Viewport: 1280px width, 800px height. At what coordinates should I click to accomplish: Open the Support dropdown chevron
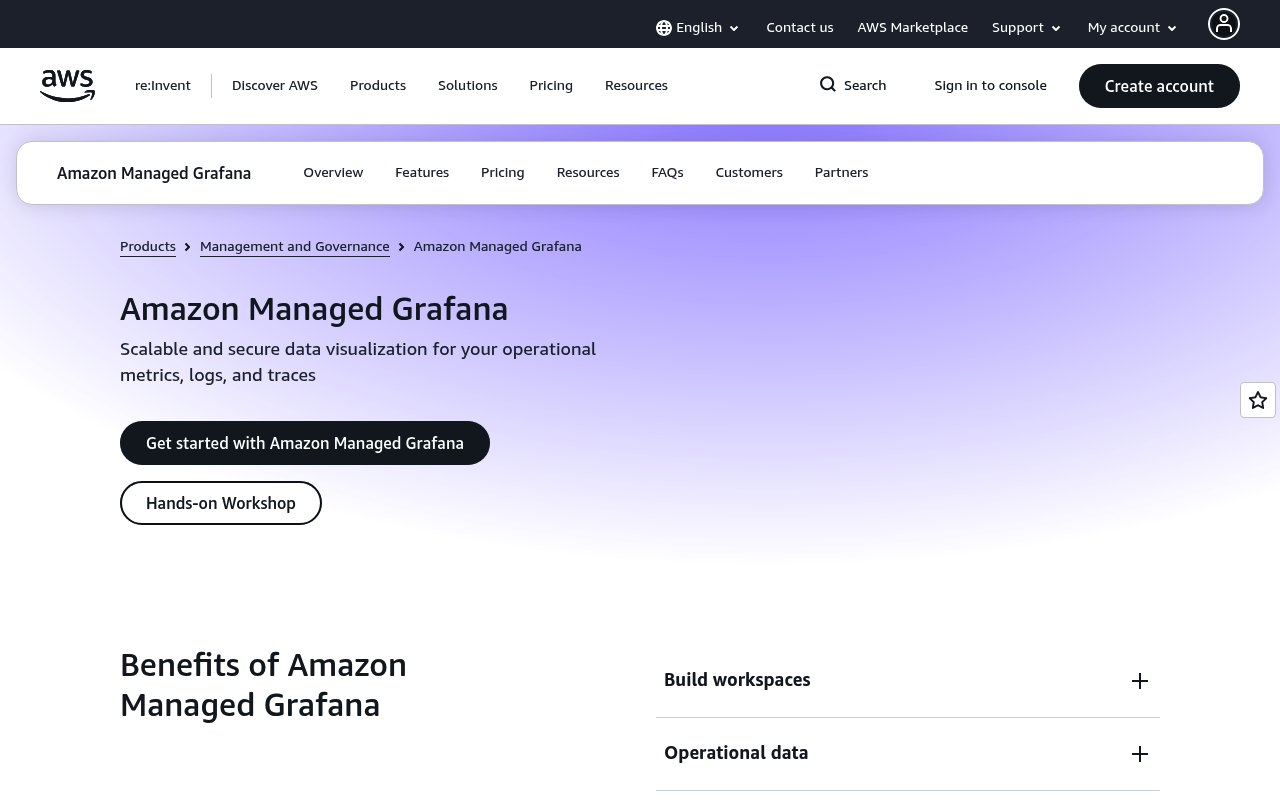(x=1056, y=29)
